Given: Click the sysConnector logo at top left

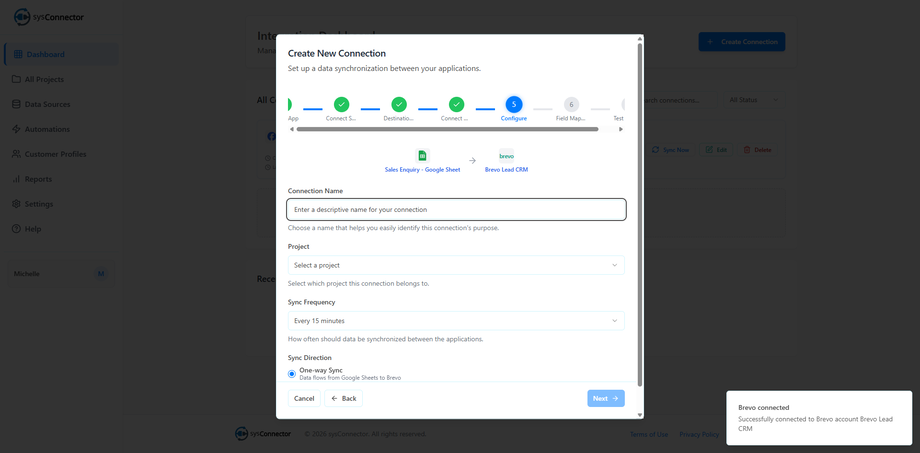Looking at the screenshot, I should (x=49, y=17).
